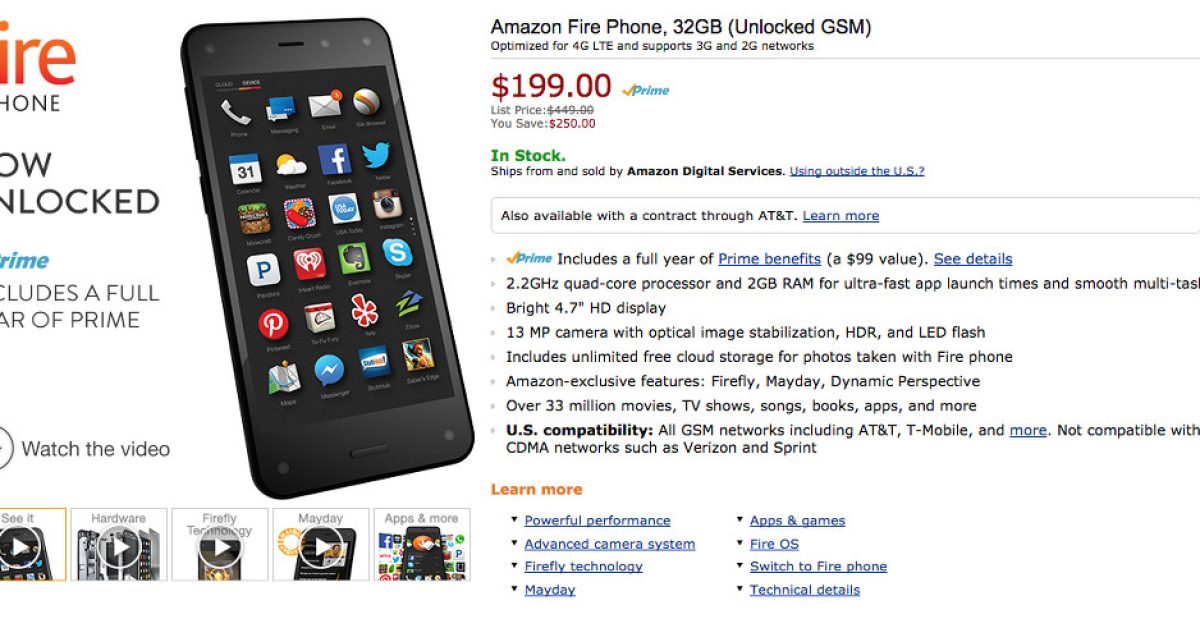
Task: Tap the Pinterest app icon
Action: [x=273, y=323]
